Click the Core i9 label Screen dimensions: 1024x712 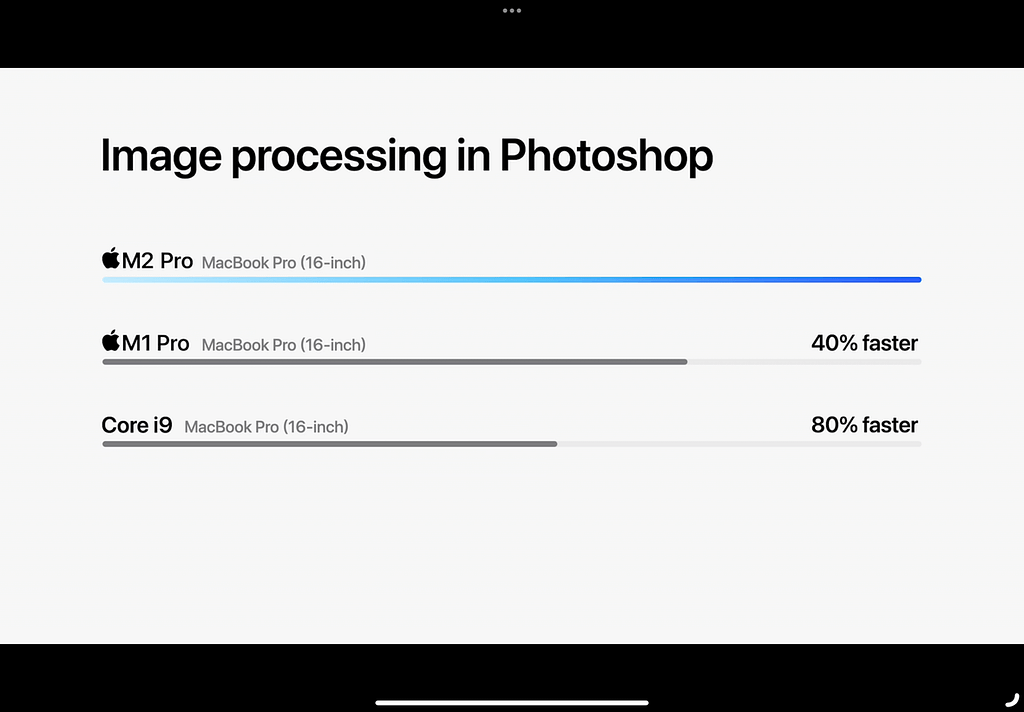[x=137, y=425]
